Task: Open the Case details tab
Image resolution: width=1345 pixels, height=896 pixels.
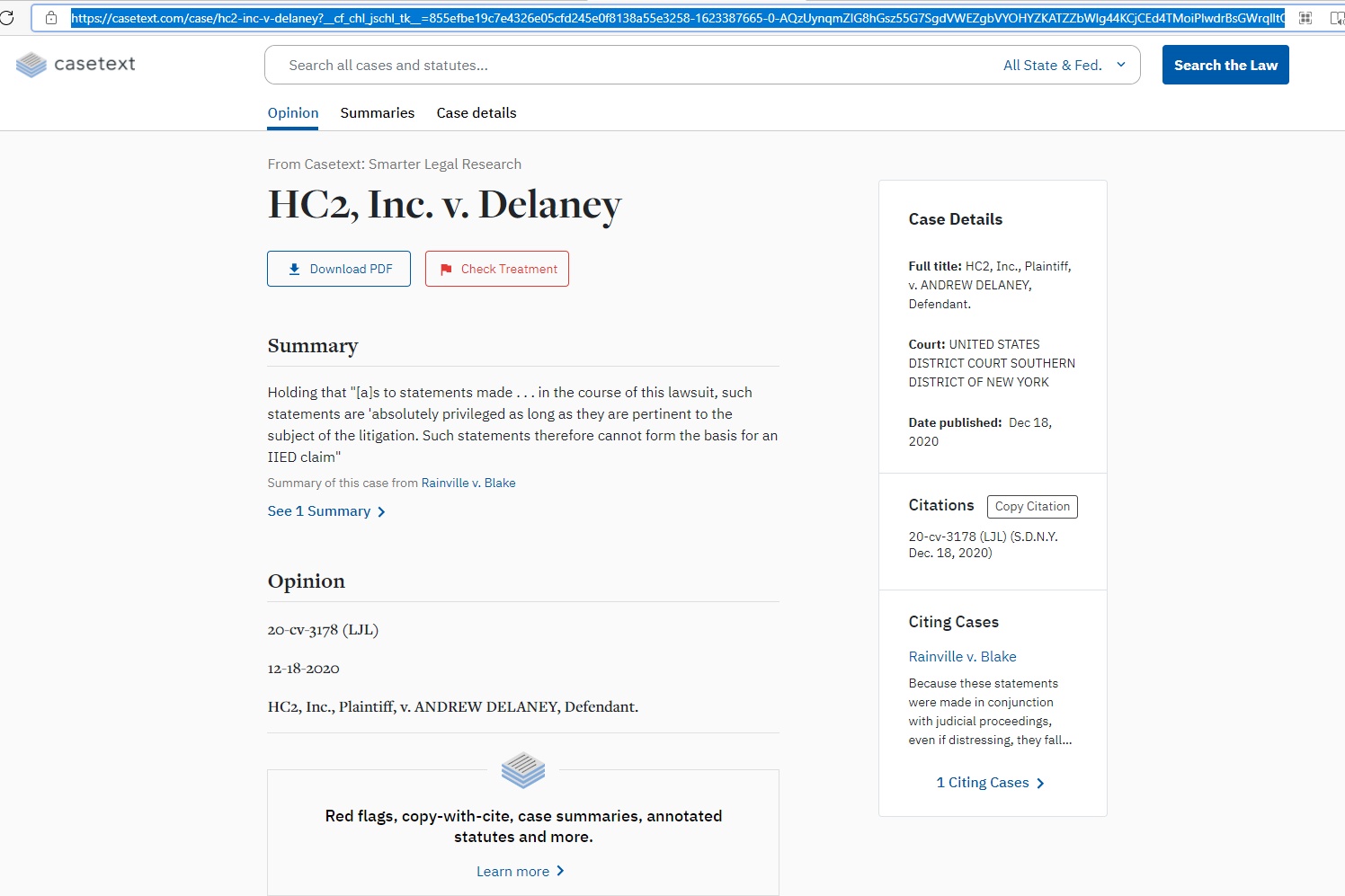Action: (x=477, y=112)
